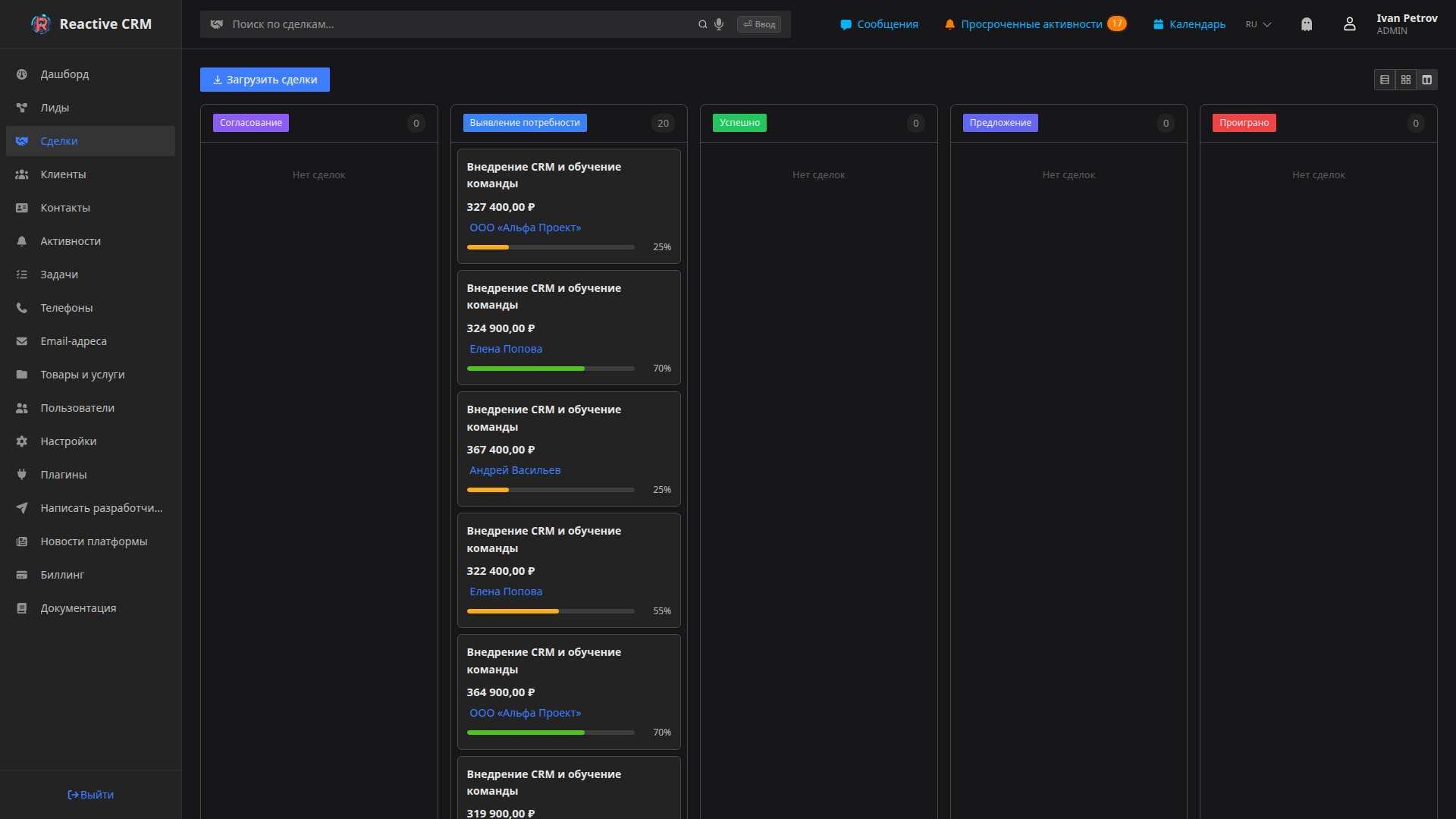Open Лиды in the sidebar
Screen dimensions: 1456x819
tap(90, 108)
